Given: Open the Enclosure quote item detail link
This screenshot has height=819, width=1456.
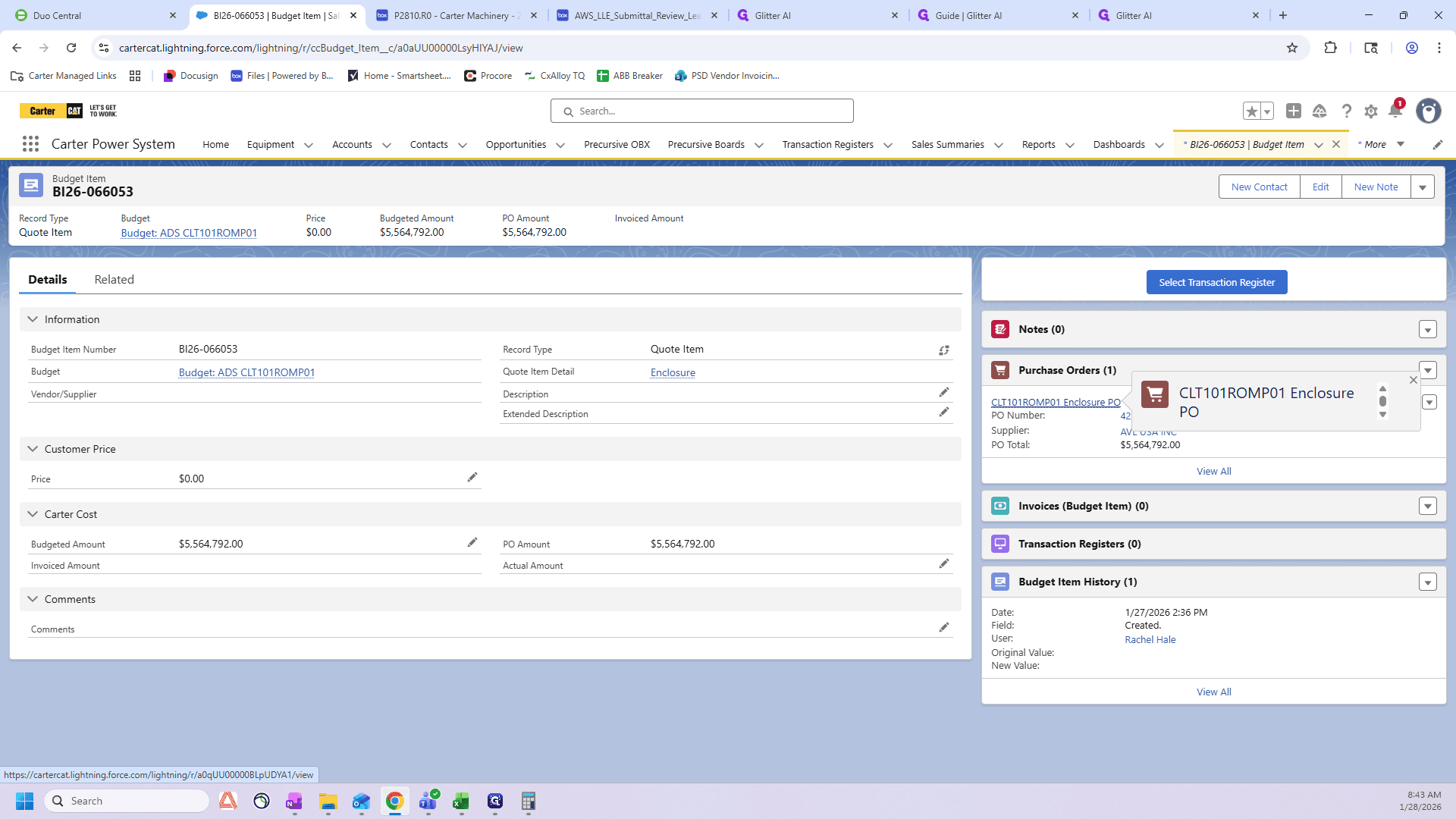Looking at the screenshot, I should (x=673, y=372).
